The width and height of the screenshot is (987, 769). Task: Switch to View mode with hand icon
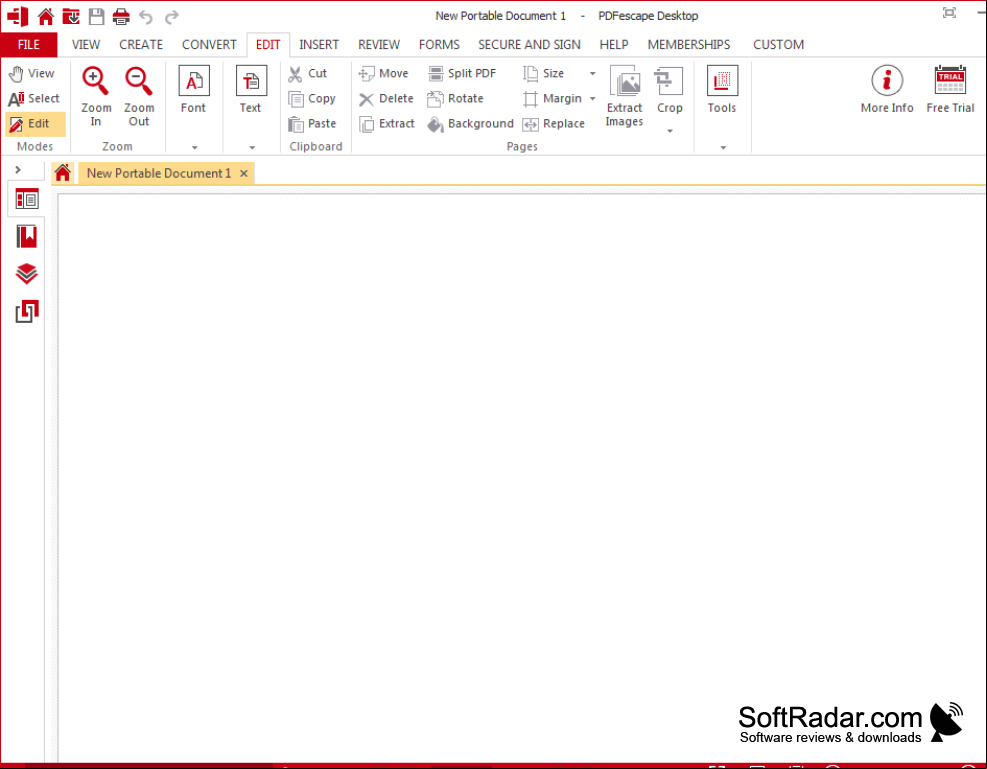(x=33, y=74)
